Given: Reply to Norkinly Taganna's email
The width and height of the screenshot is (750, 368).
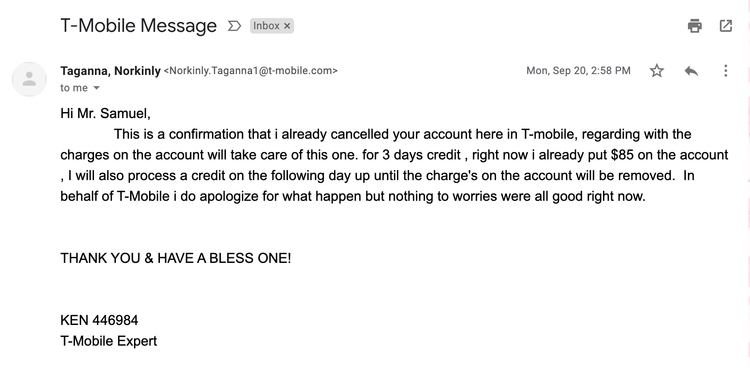Looking at the screenshot, I should click(x=691, y=71).
